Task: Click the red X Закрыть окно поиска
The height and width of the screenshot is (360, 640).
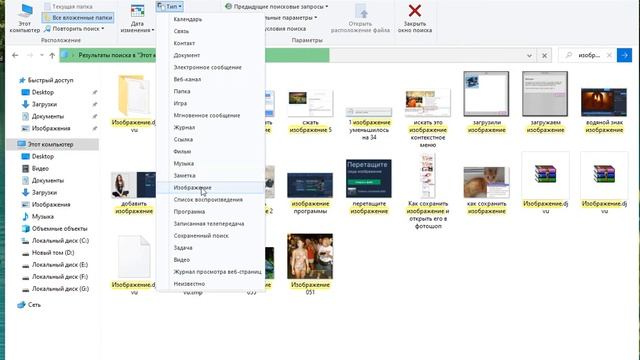Action: coord(415,18)
